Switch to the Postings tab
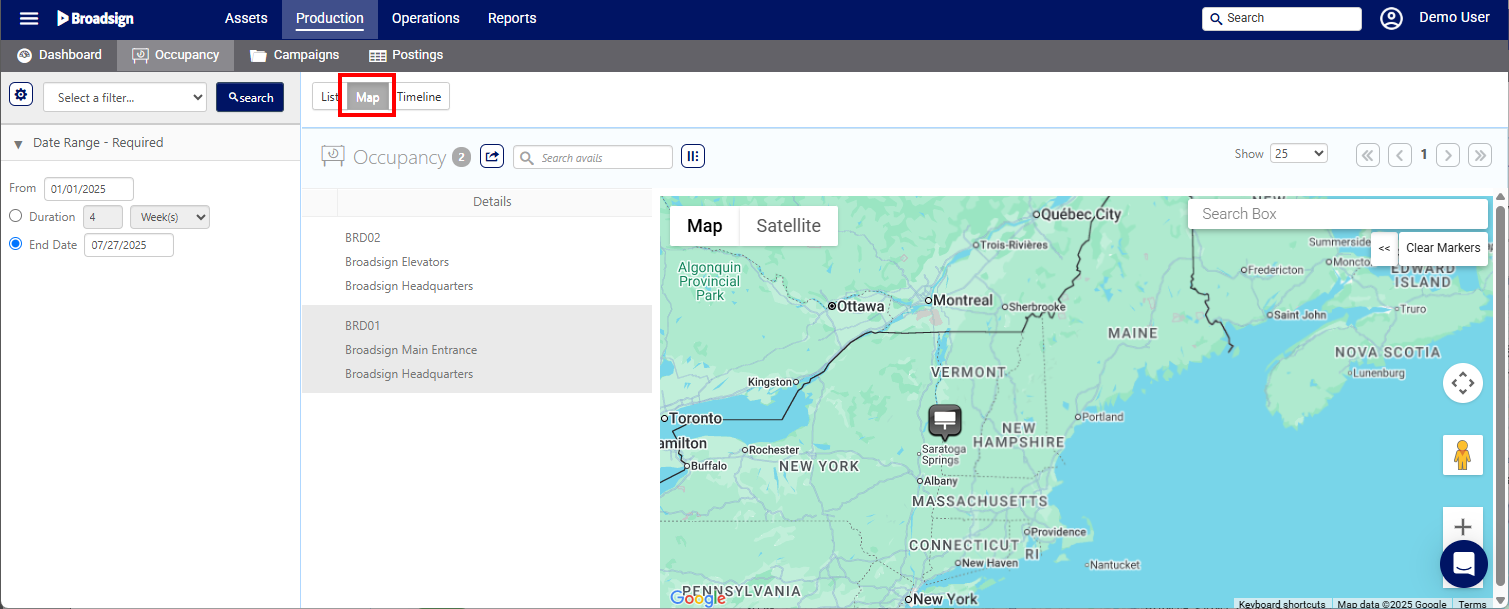The image size is (1509, 609). point(406,55)
